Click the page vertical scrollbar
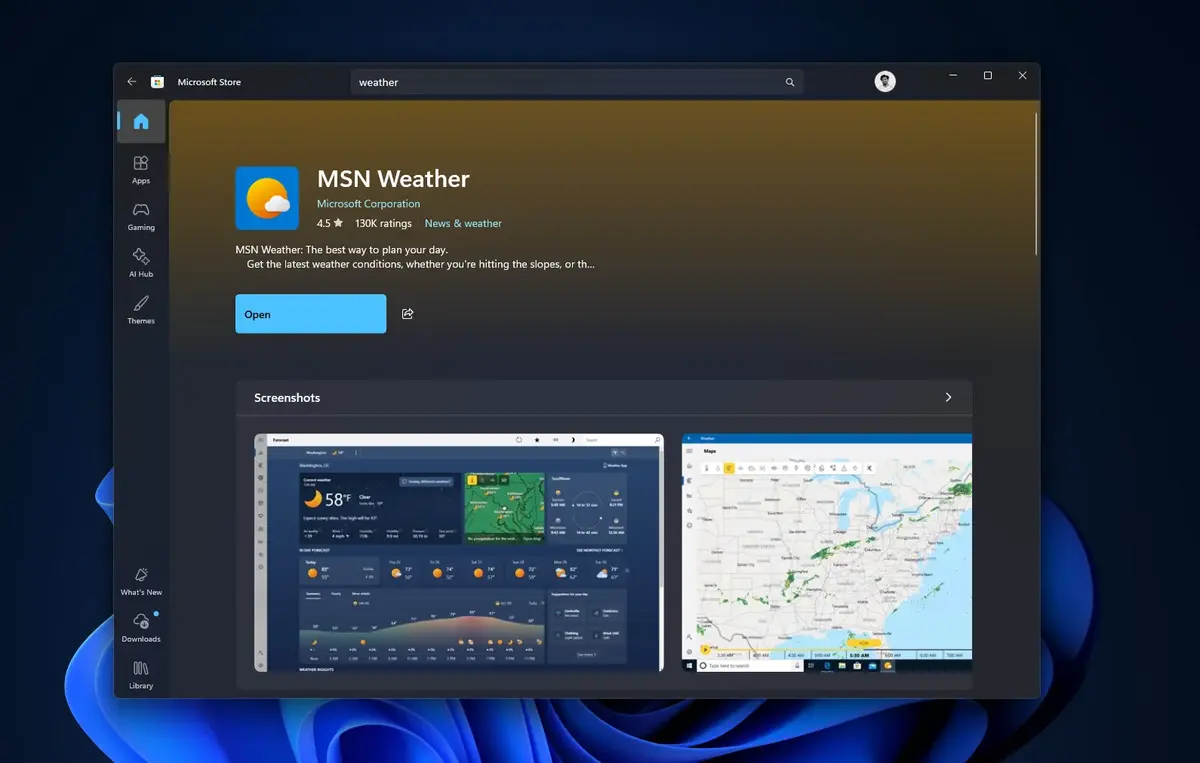 pyautogui.click(x=1036, y=183)
